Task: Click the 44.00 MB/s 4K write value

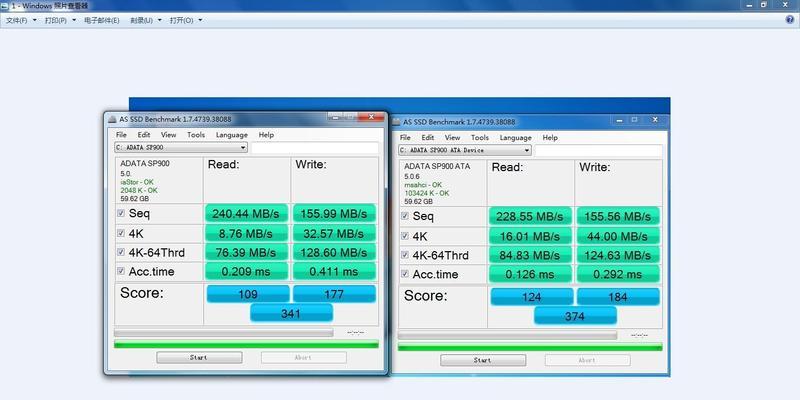Action: point(618,236)
